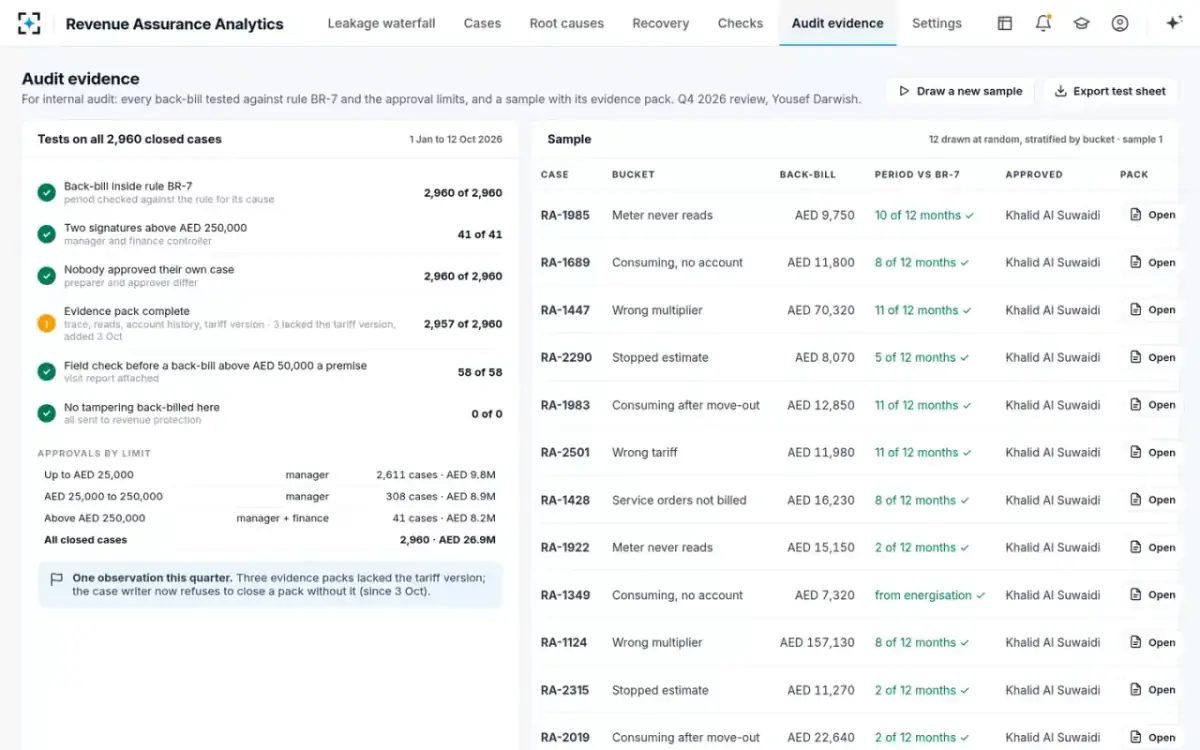1200x750 pixels.
Task: Click '2,611 cases · AED 9.8M' value
Action: [x=436, y=475]
